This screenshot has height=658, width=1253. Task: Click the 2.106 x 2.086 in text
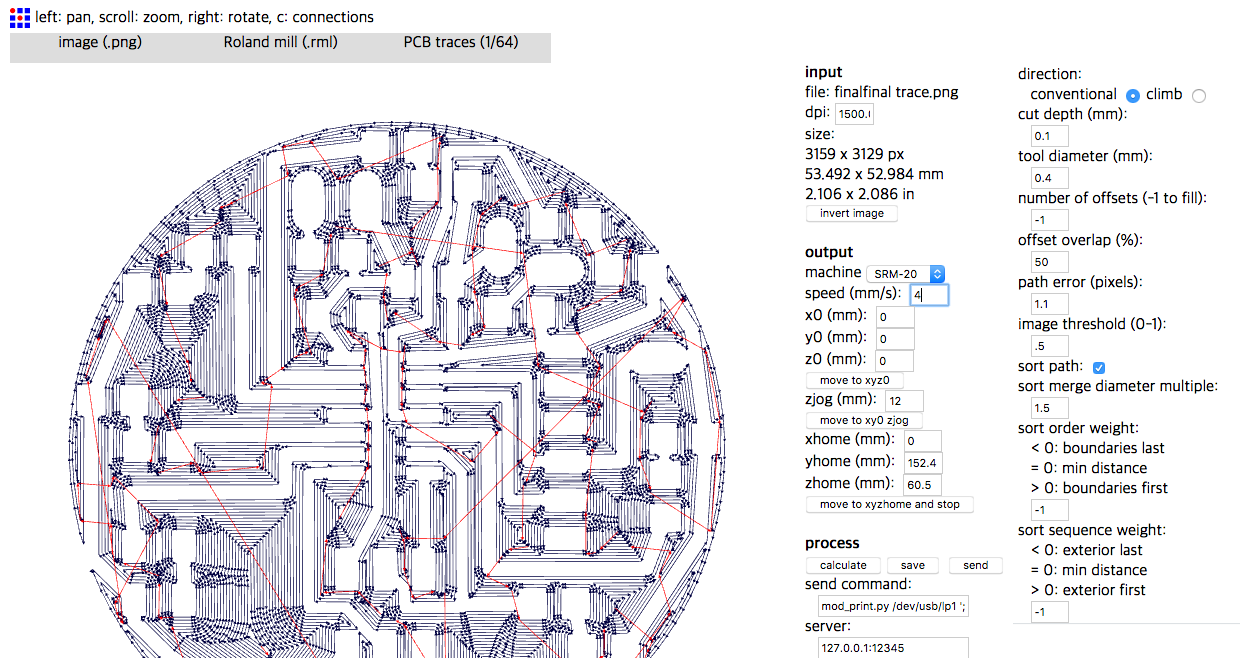click(x=860, y=194)
